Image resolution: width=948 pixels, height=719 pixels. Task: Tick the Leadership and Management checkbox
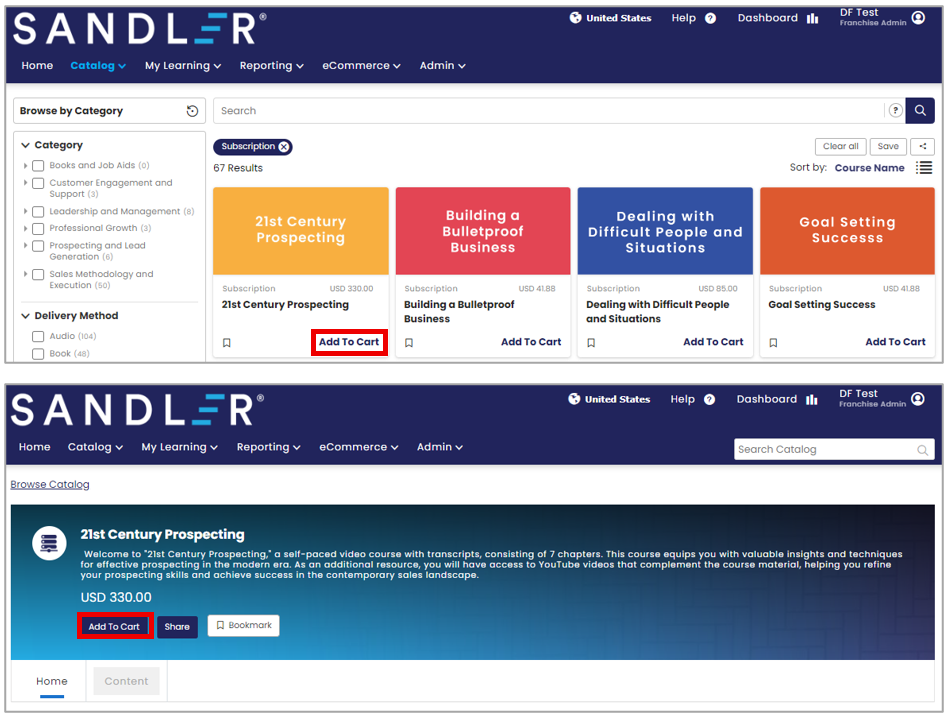tap(38, 212)
